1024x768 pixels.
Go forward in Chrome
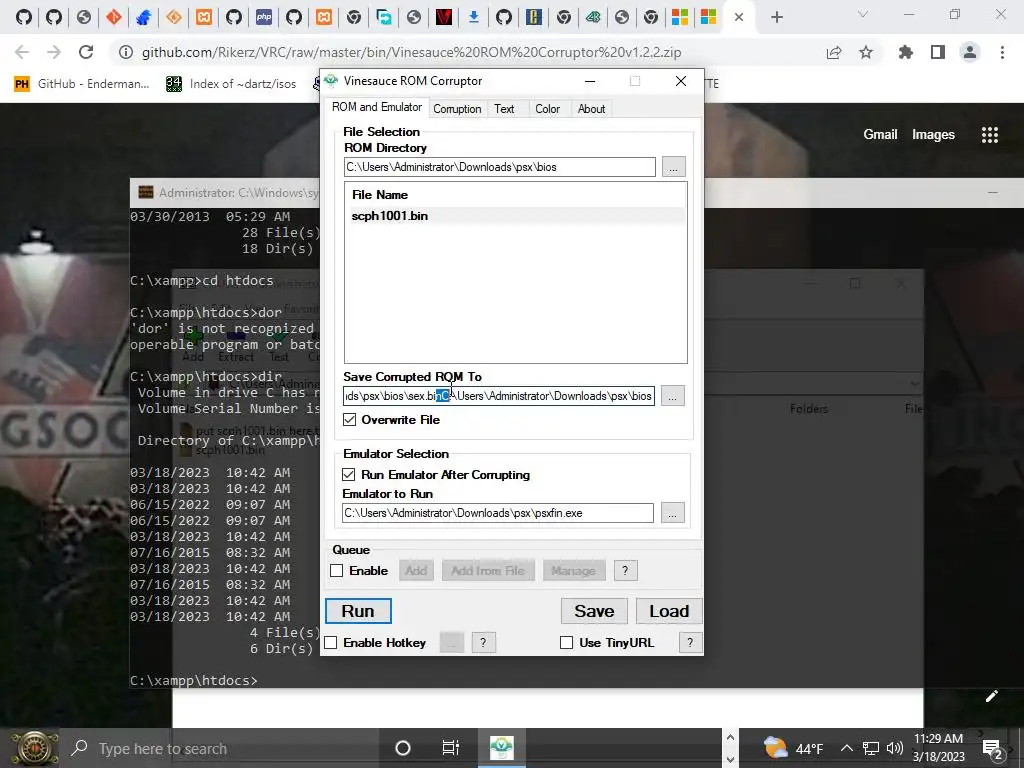click(x=54, y=52)
